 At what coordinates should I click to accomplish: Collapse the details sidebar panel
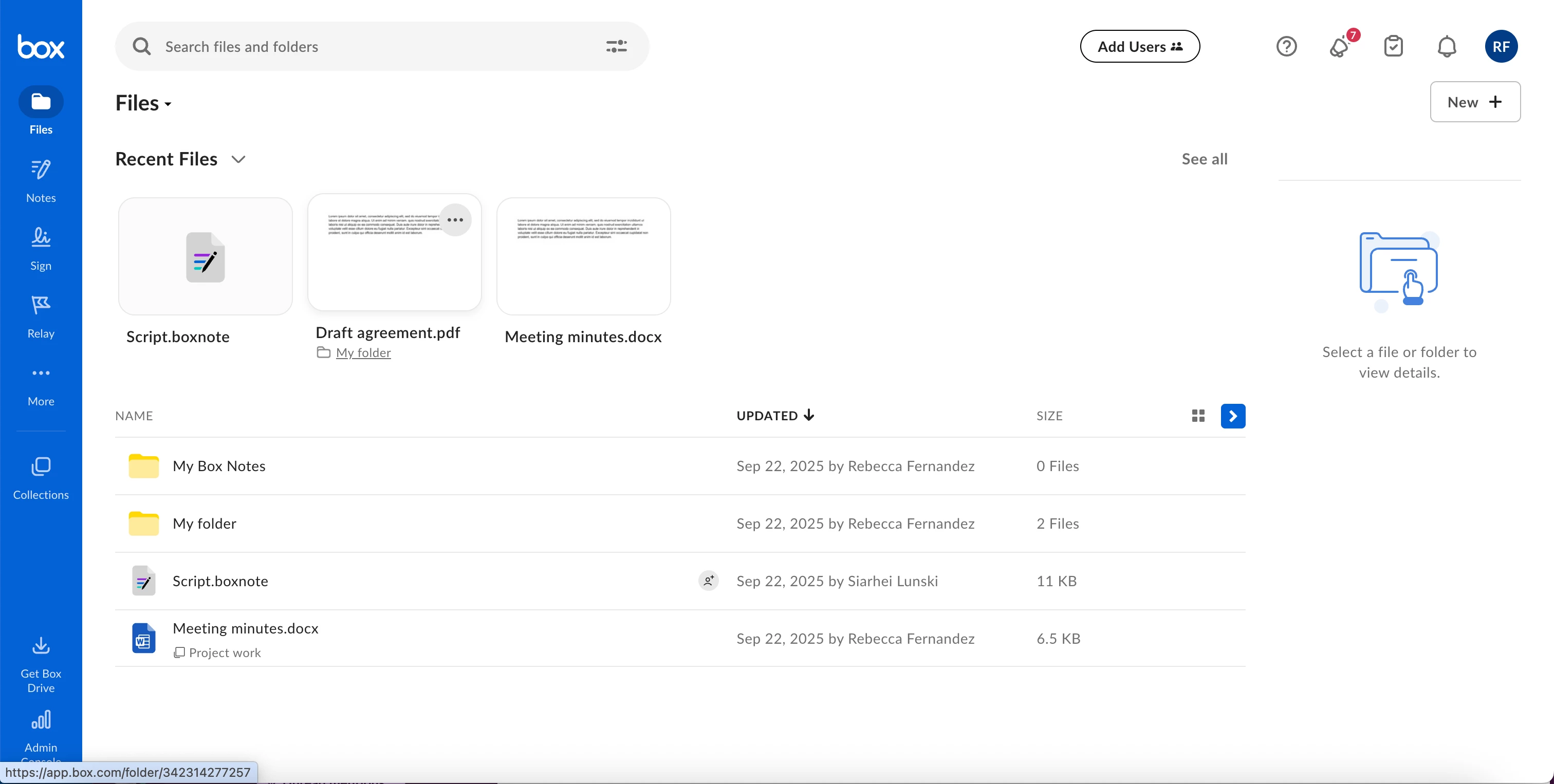(1232, 416)
